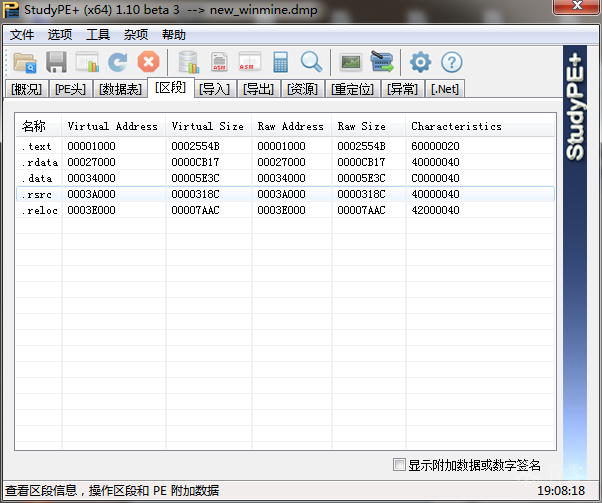Viewport: 602px width, 503px height.
Task: Sort by the Raw Address column header
Action: tap(292, 126)
